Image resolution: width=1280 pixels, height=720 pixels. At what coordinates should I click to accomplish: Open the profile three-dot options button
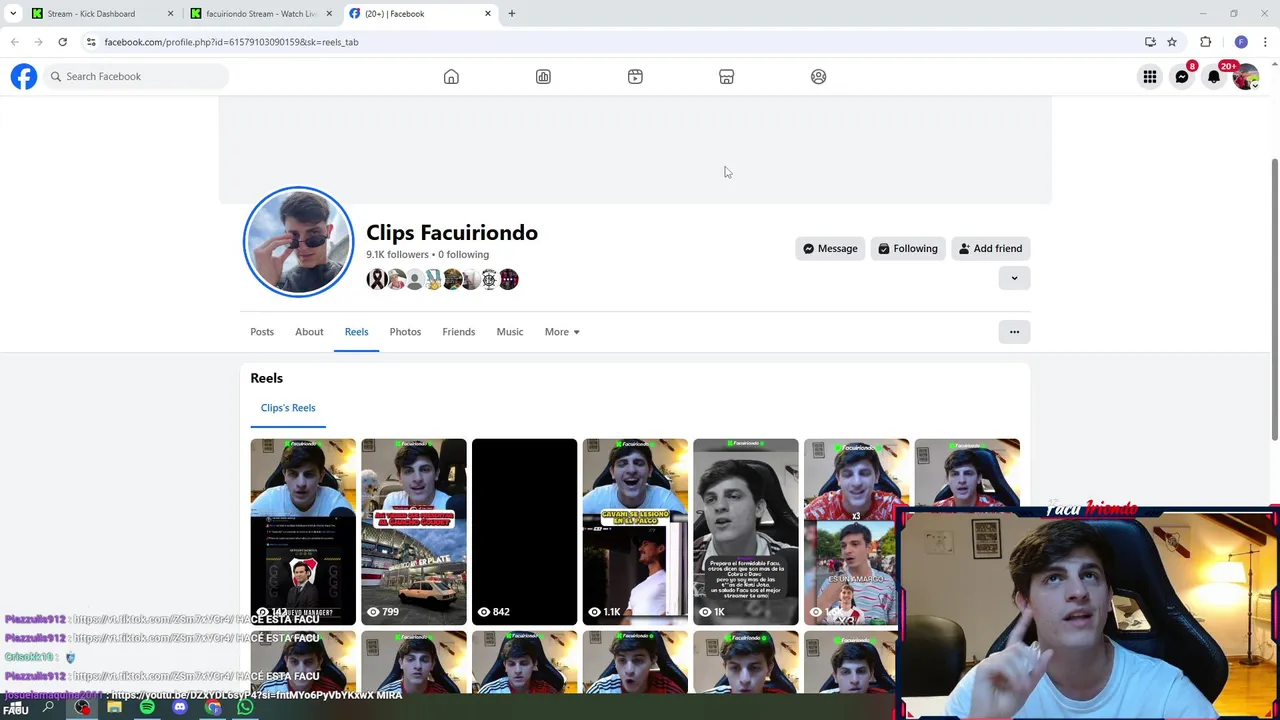pos(1014,332)
